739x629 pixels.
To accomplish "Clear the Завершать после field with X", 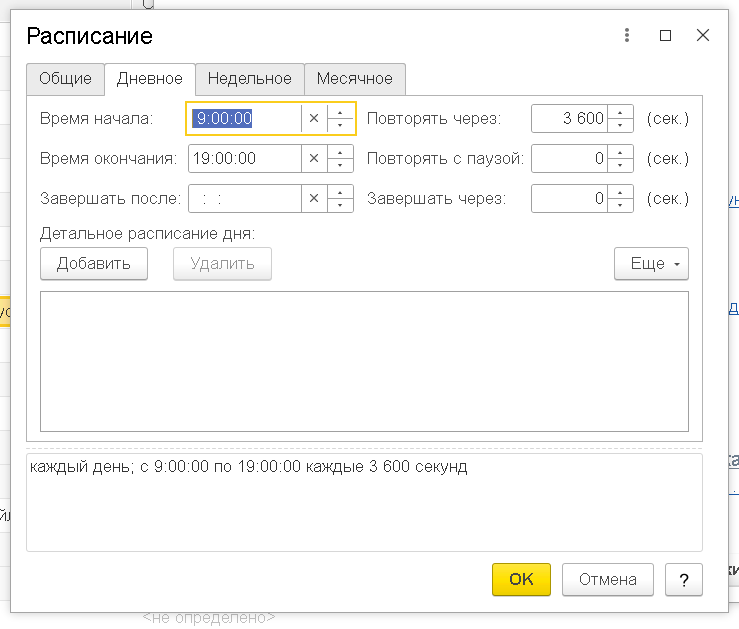I will (314, 199).
